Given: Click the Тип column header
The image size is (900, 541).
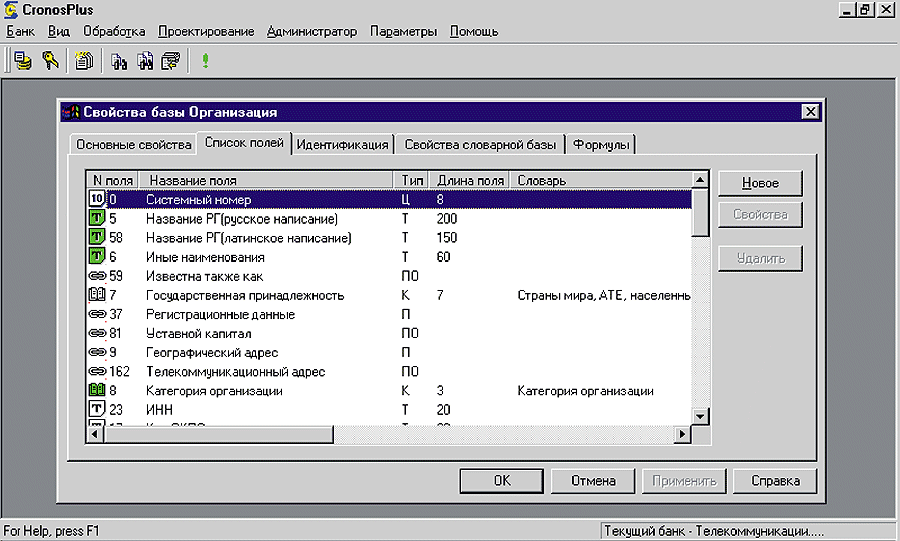Looking at the screenshot, I should pos(412,180).
